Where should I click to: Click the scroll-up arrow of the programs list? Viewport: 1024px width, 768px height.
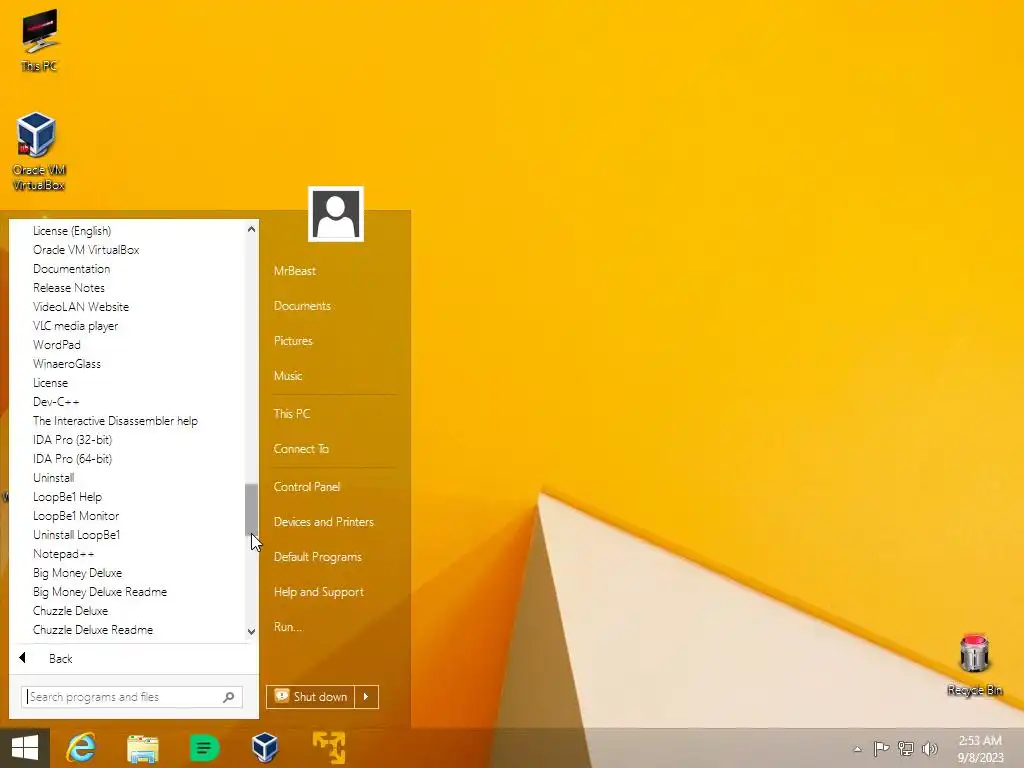click(251, 229)
